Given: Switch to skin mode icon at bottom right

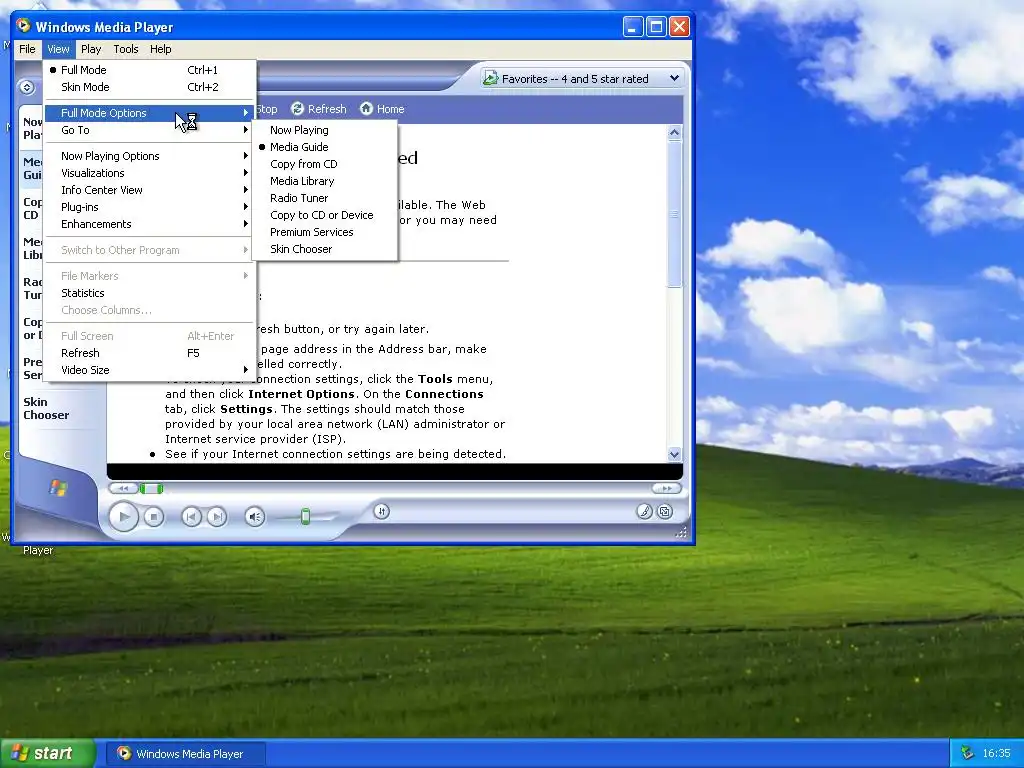Looking at the screenshot, I should [665, 511].
